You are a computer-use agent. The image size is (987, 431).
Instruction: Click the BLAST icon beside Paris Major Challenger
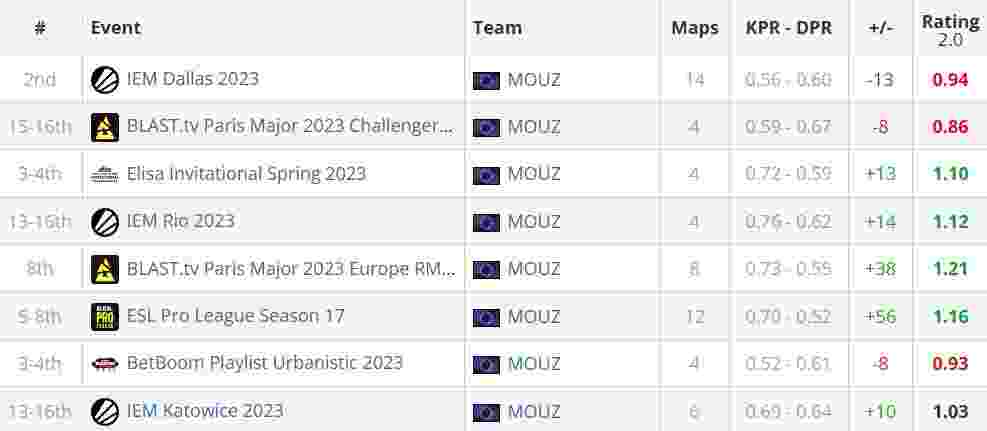click(x=104, y=127)
